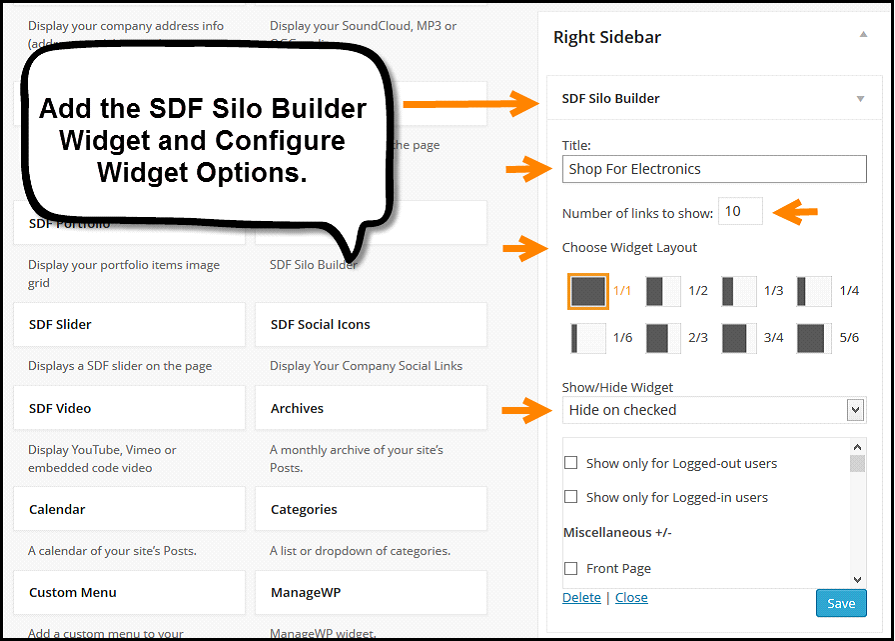Click the Save button

[841, 603]
